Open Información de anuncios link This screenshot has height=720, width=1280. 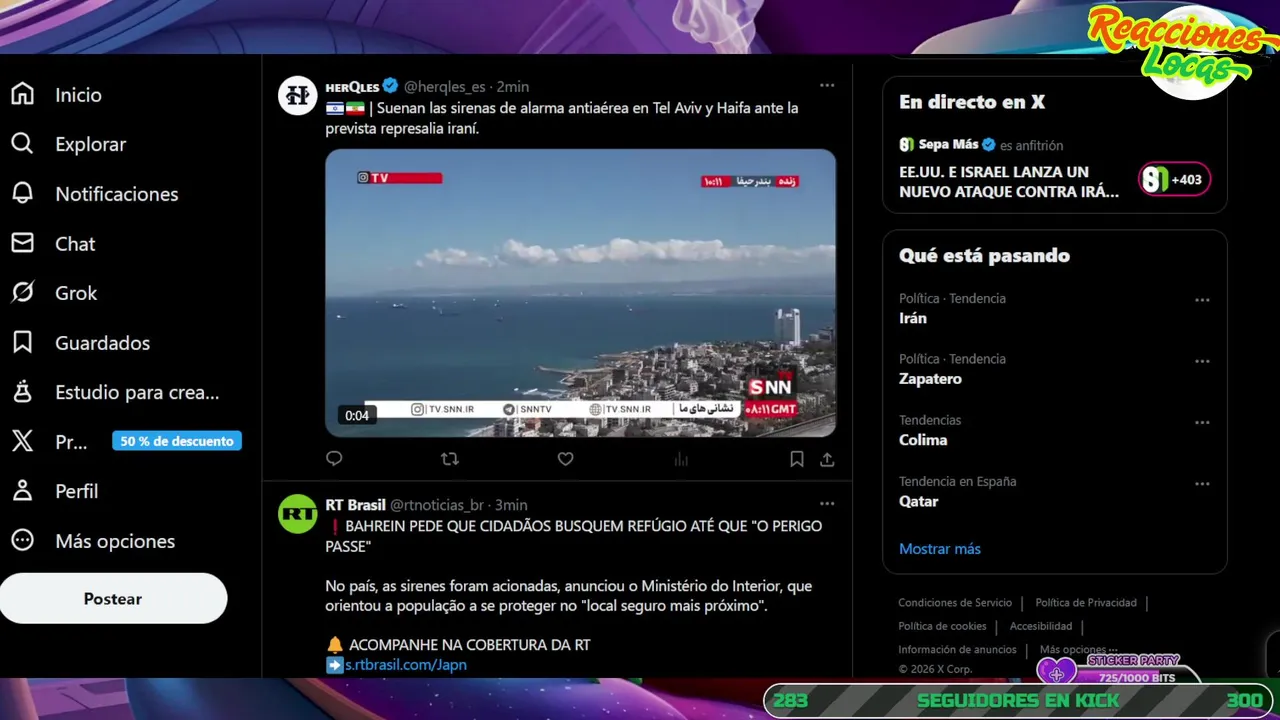tap(957, 650)
